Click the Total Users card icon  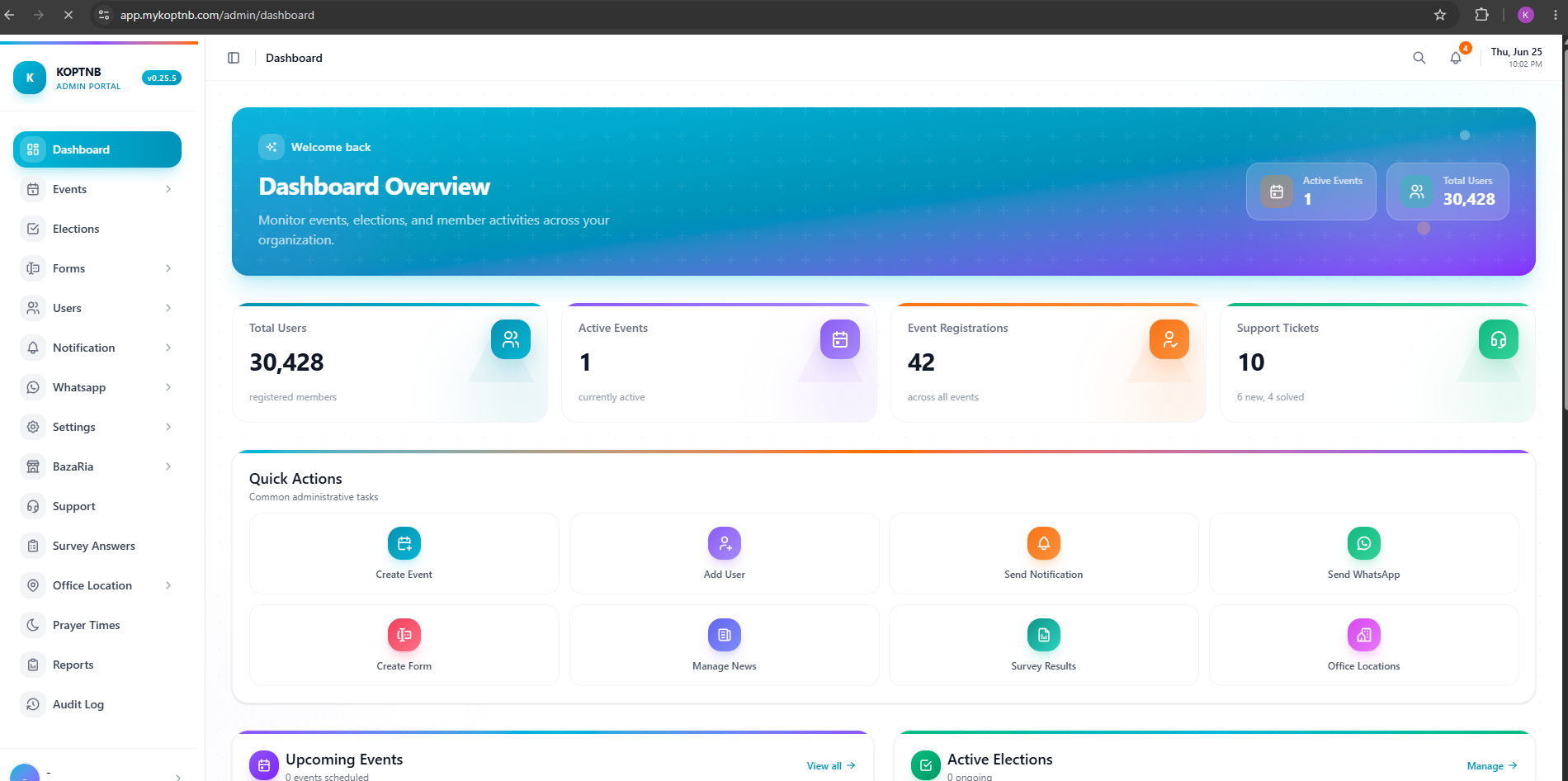[511, 339]
